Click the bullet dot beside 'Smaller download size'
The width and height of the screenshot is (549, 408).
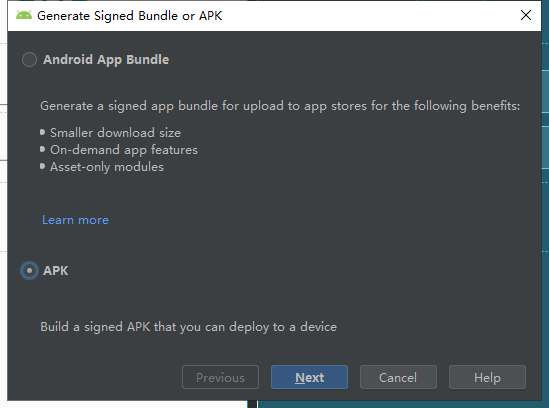point(42,132)
